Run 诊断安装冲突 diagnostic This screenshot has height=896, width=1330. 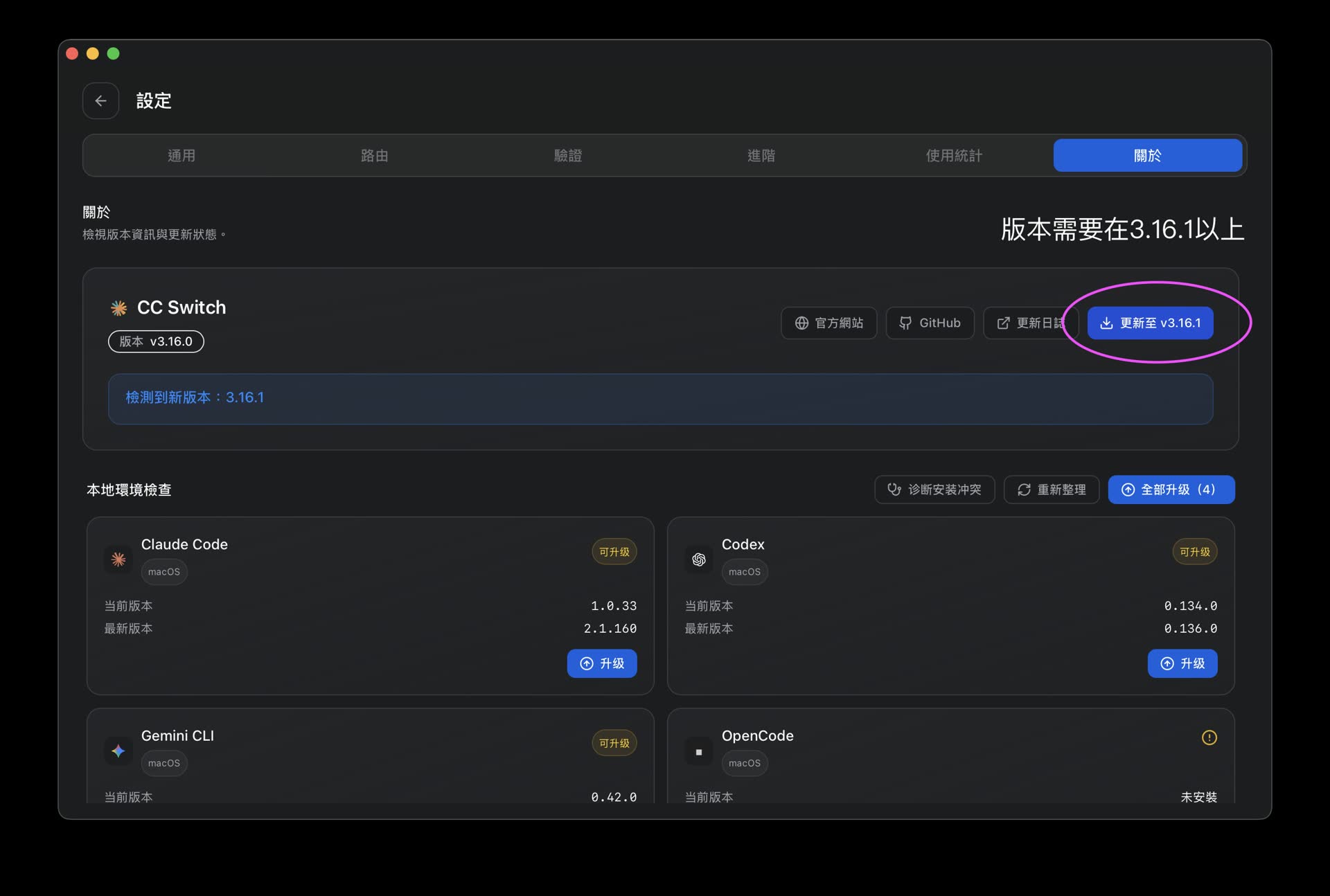[x=935, y=490]
